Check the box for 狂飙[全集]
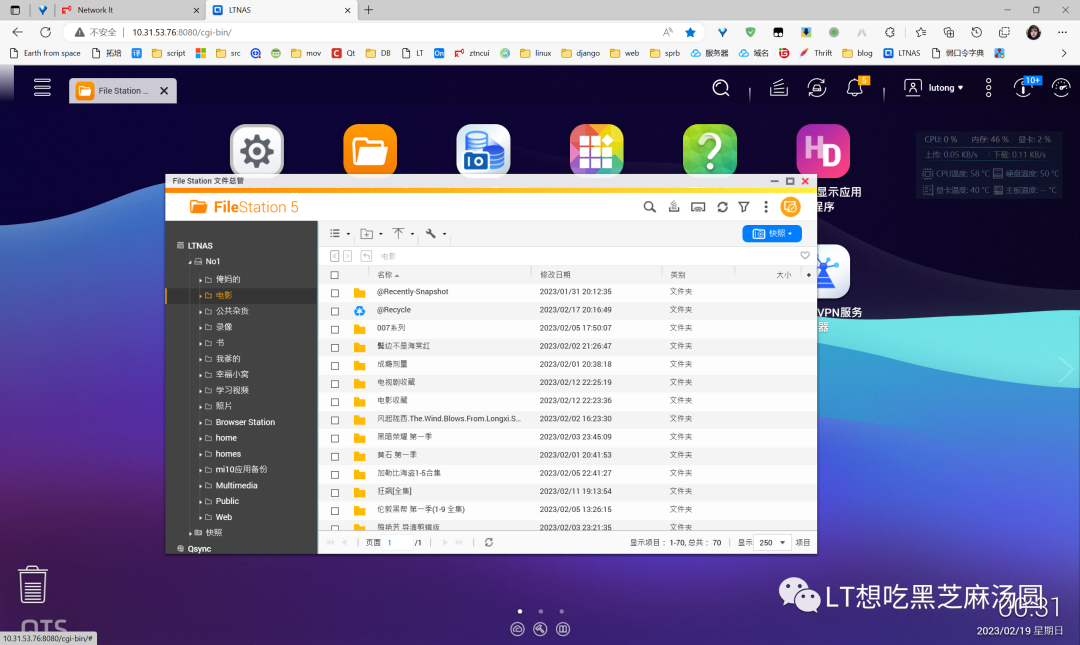This screenshot has height=645, width=1080. click(x=335, y=493)
